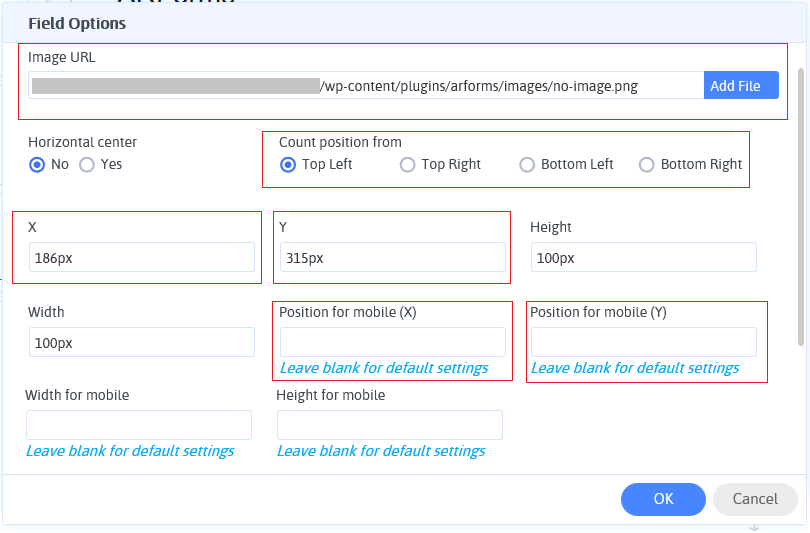Focus the Height input field
This screenshot has height=533, width=810.
click(642, 257)
